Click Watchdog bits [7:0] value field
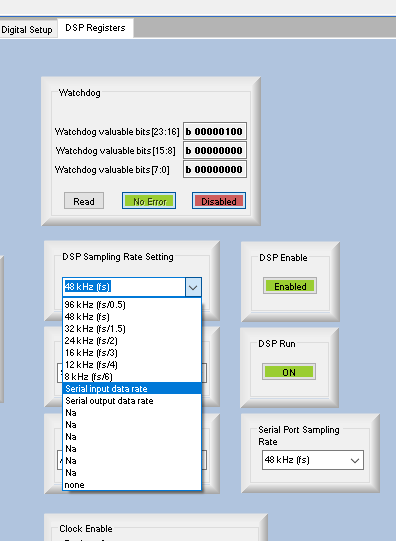 point(215,169)
